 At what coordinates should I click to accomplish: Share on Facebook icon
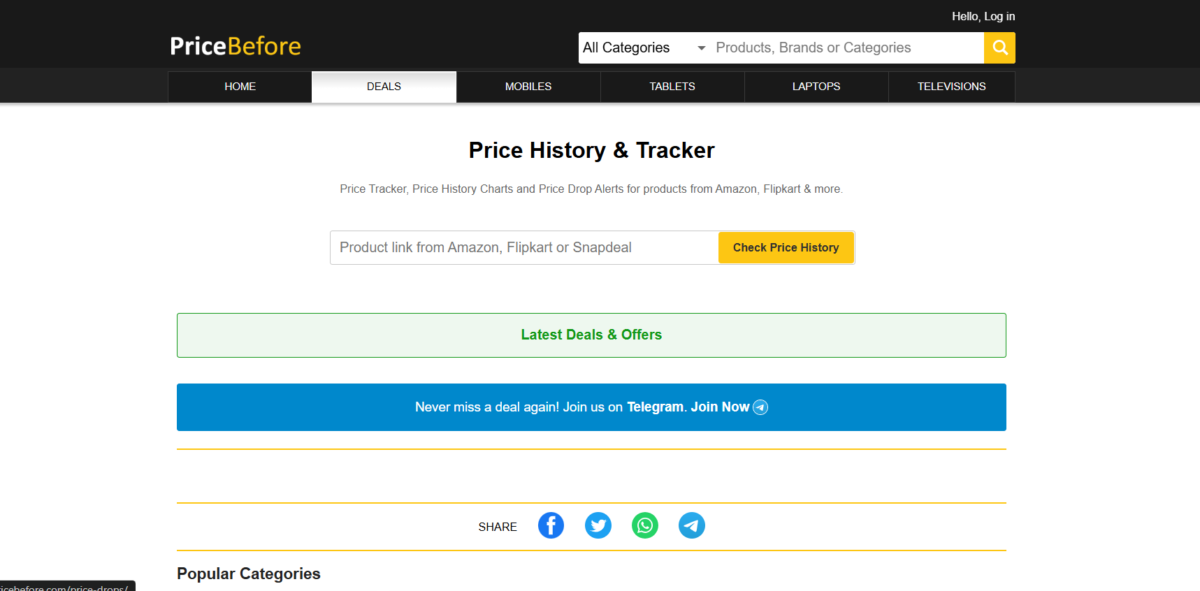point(551,525)
